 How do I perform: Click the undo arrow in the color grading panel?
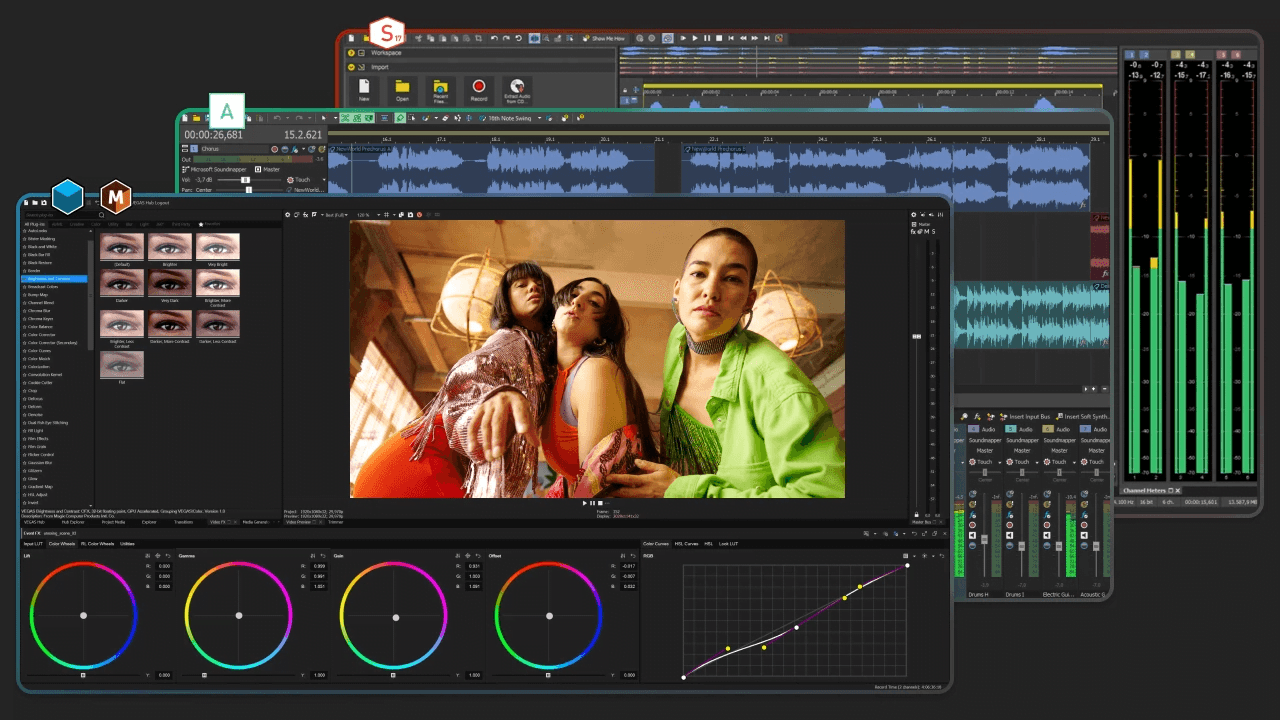point(914,533)
